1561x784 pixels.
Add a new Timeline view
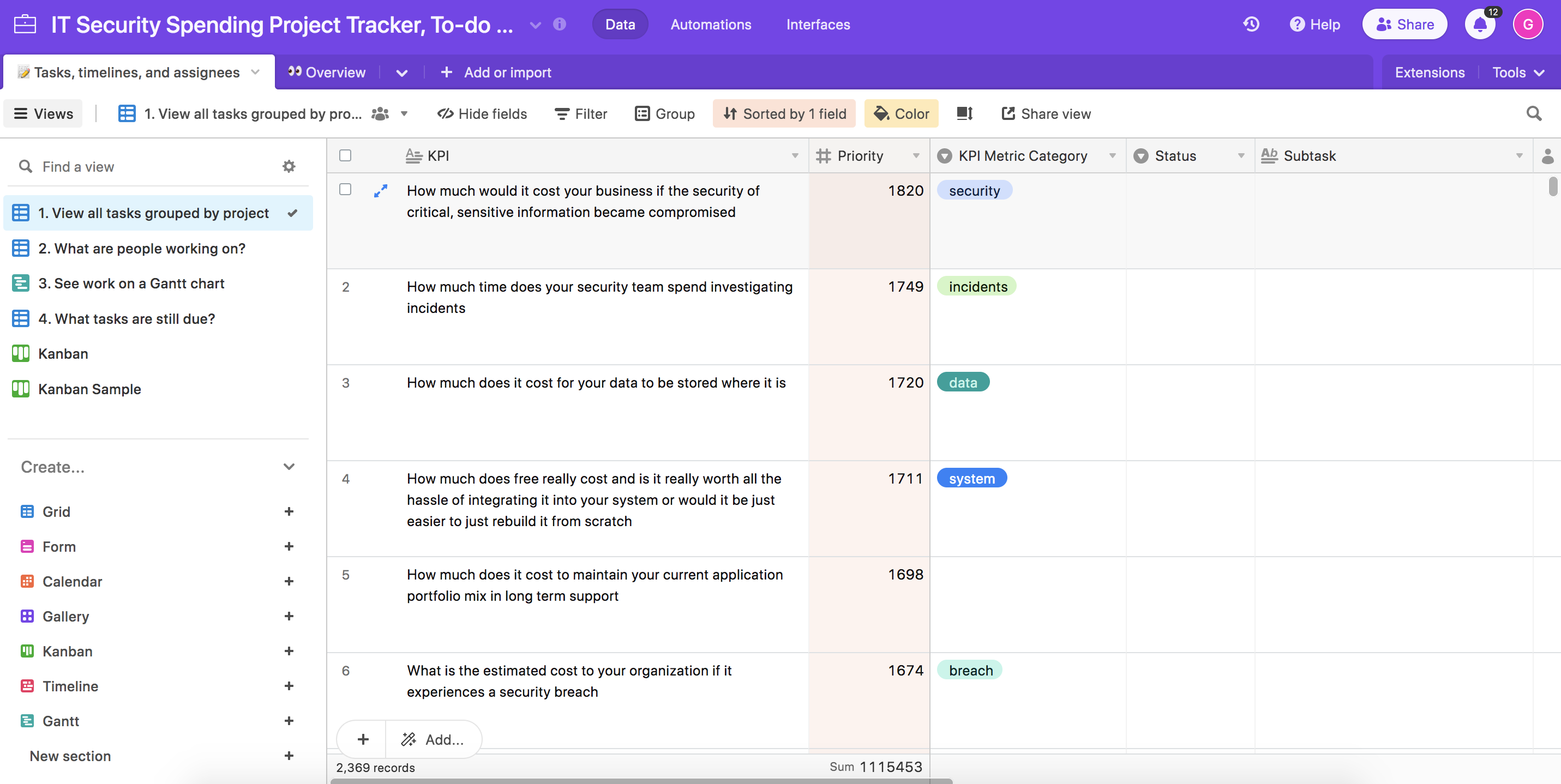(x=289, y=686)
